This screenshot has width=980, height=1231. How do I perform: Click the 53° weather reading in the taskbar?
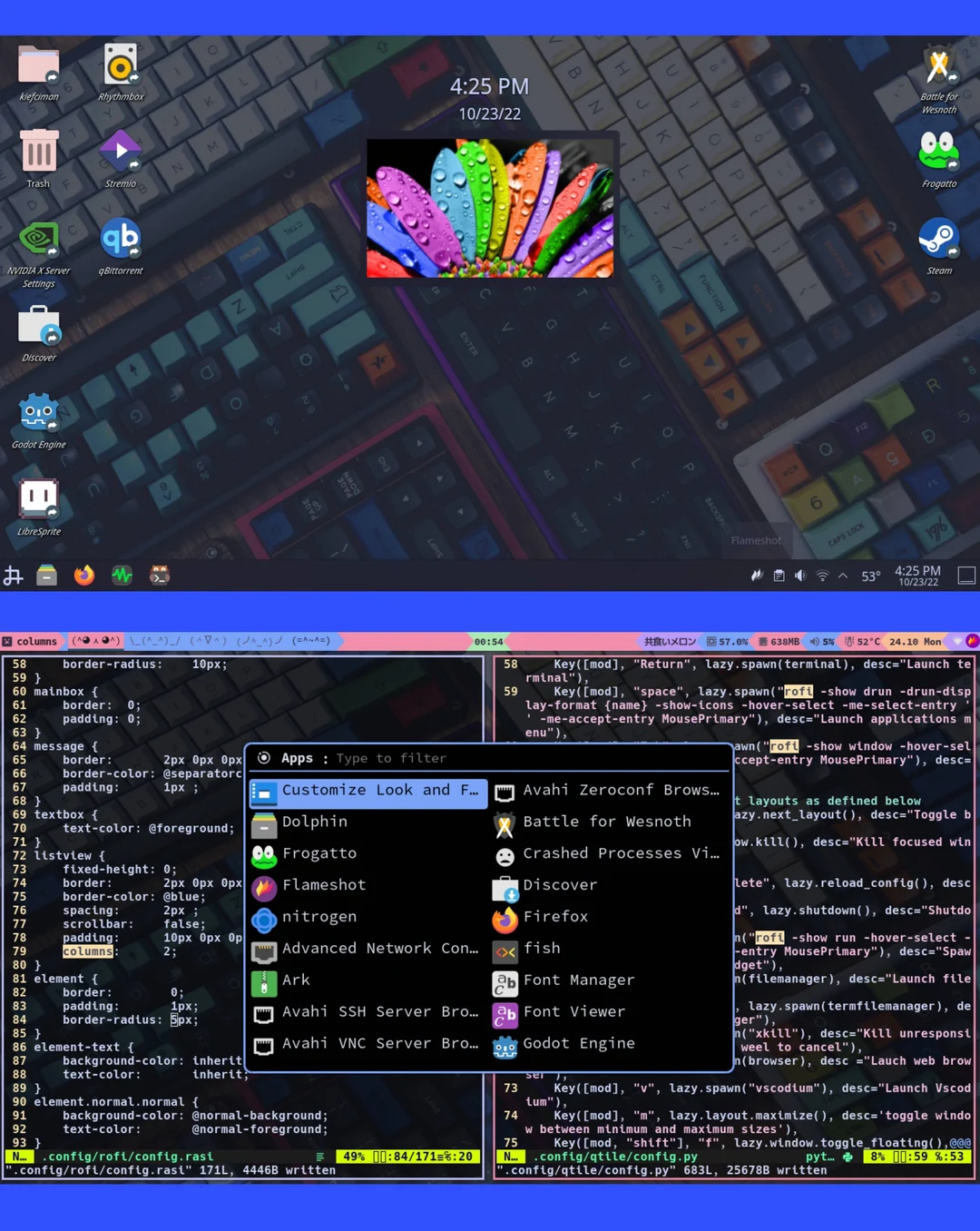point(871,575)
